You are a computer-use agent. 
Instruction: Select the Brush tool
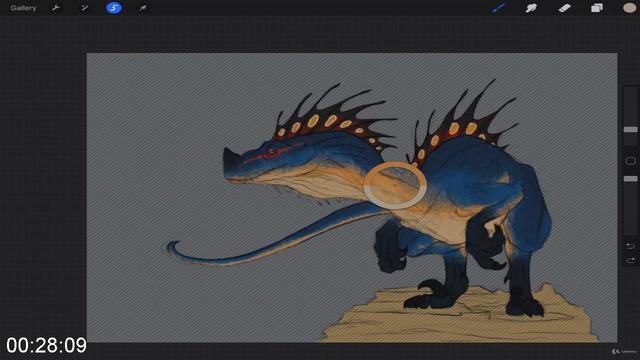[498, 8]
